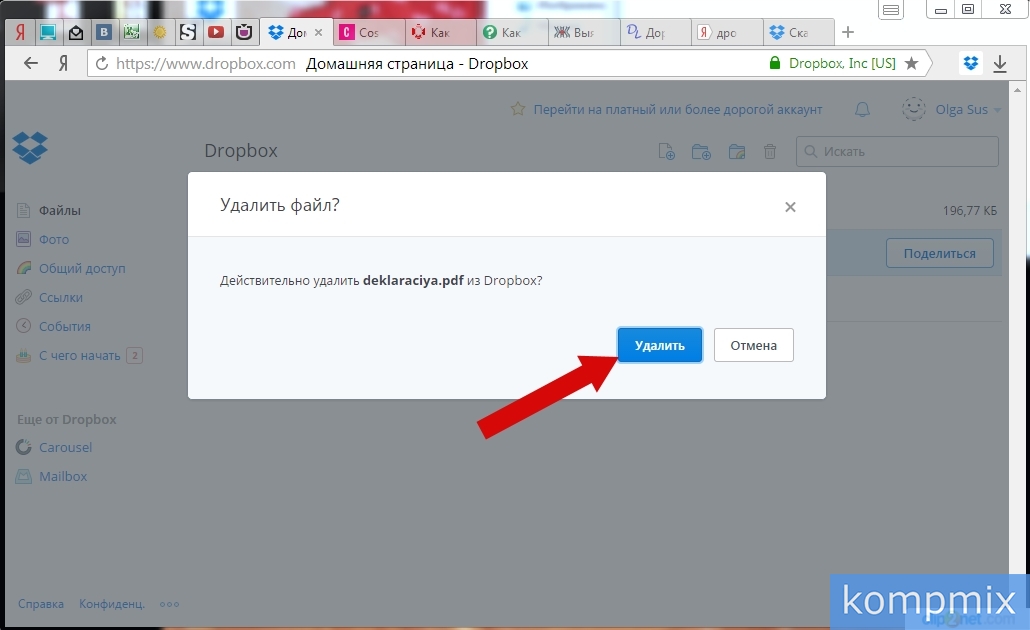Open the pinned sun icon tab
Viewport: 1030px width, 630px height.
point(160,32)
